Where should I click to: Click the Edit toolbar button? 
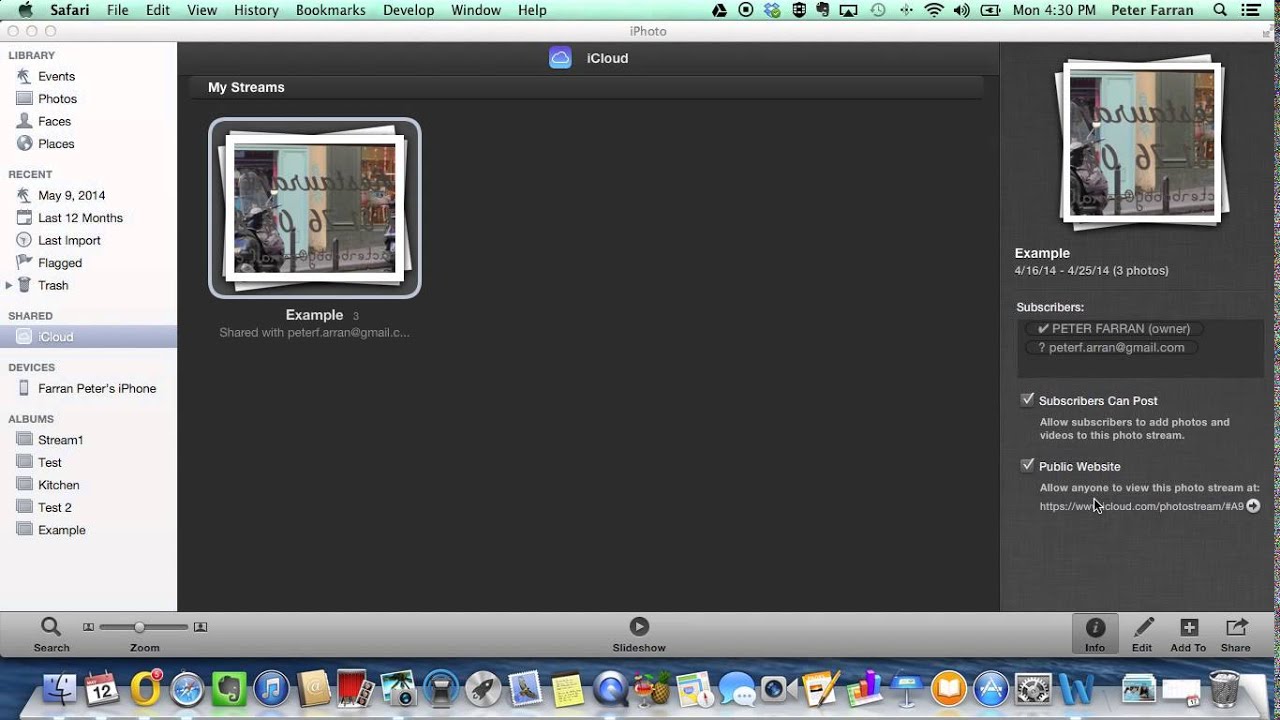(1143, 634)
